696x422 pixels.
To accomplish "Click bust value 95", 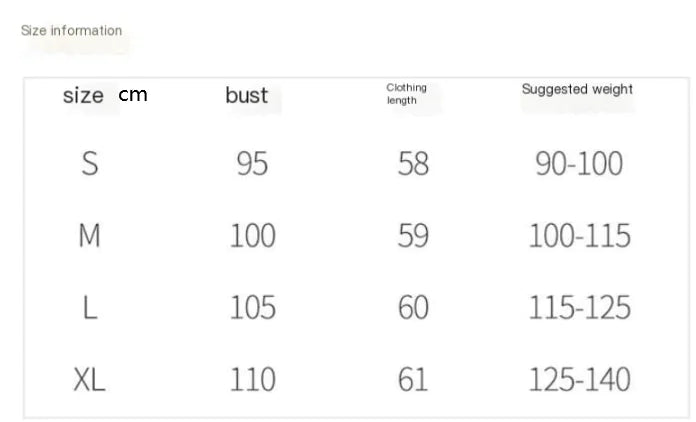I will point(252,164).
